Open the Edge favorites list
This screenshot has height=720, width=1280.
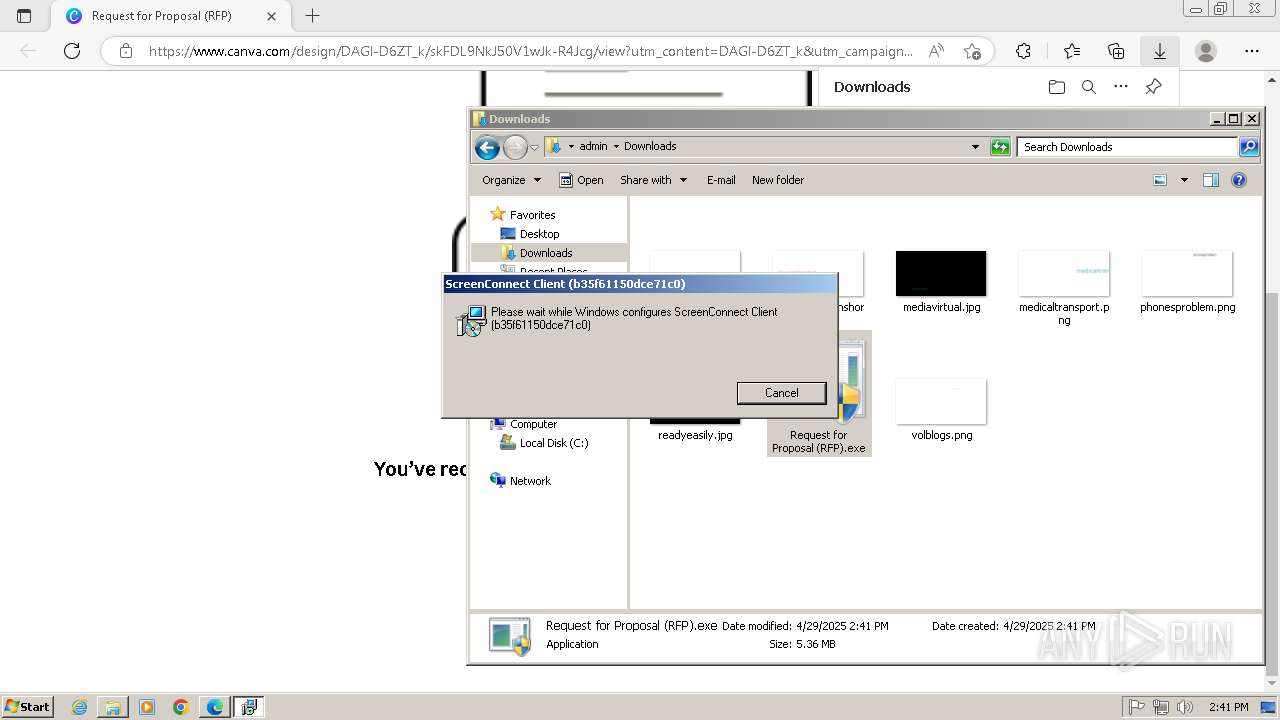tap(1072, 51)
